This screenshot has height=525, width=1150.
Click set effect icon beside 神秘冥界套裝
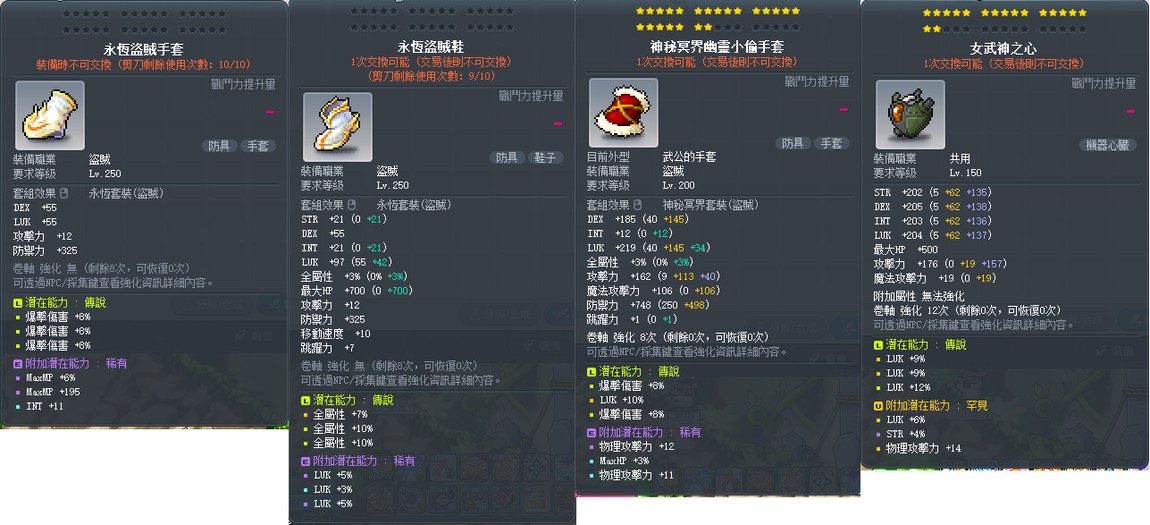click(x=637, y=205)
